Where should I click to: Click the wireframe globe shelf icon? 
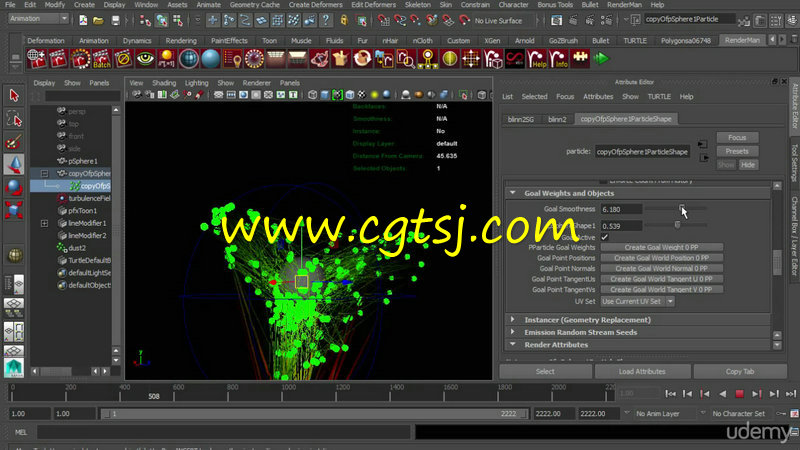(x=188, y=59)
